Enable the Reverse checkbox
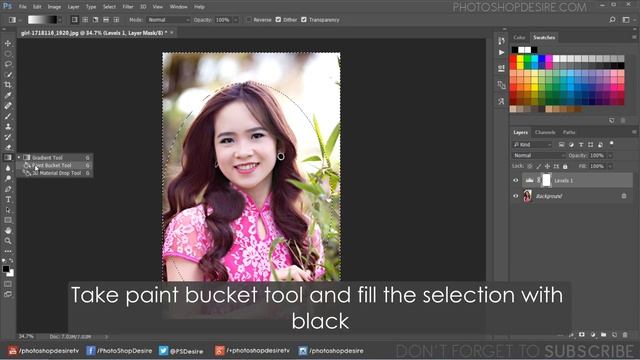Screen dimensions: 640x360 (249, 20)
